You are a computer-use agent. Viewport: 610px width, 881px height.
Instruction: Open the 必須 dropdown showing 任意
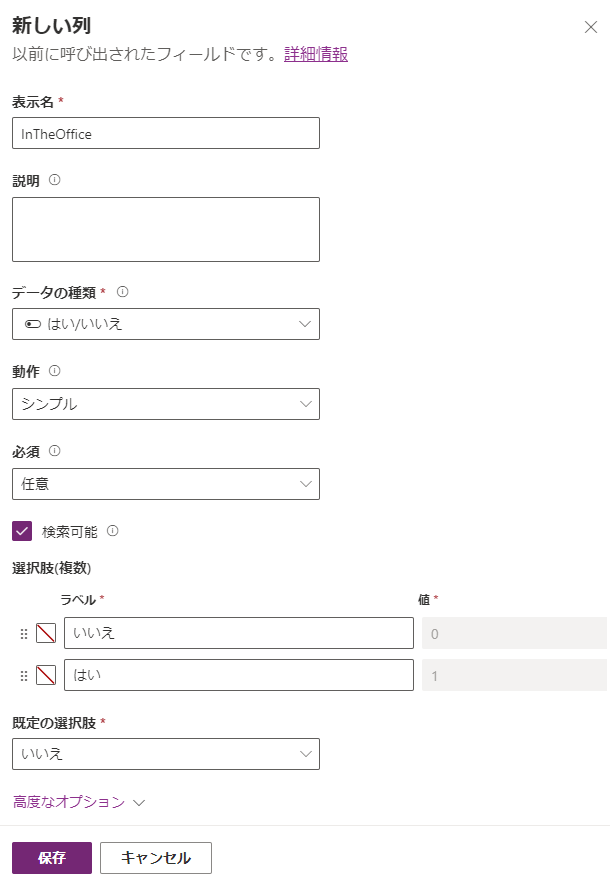coord(166,484)
